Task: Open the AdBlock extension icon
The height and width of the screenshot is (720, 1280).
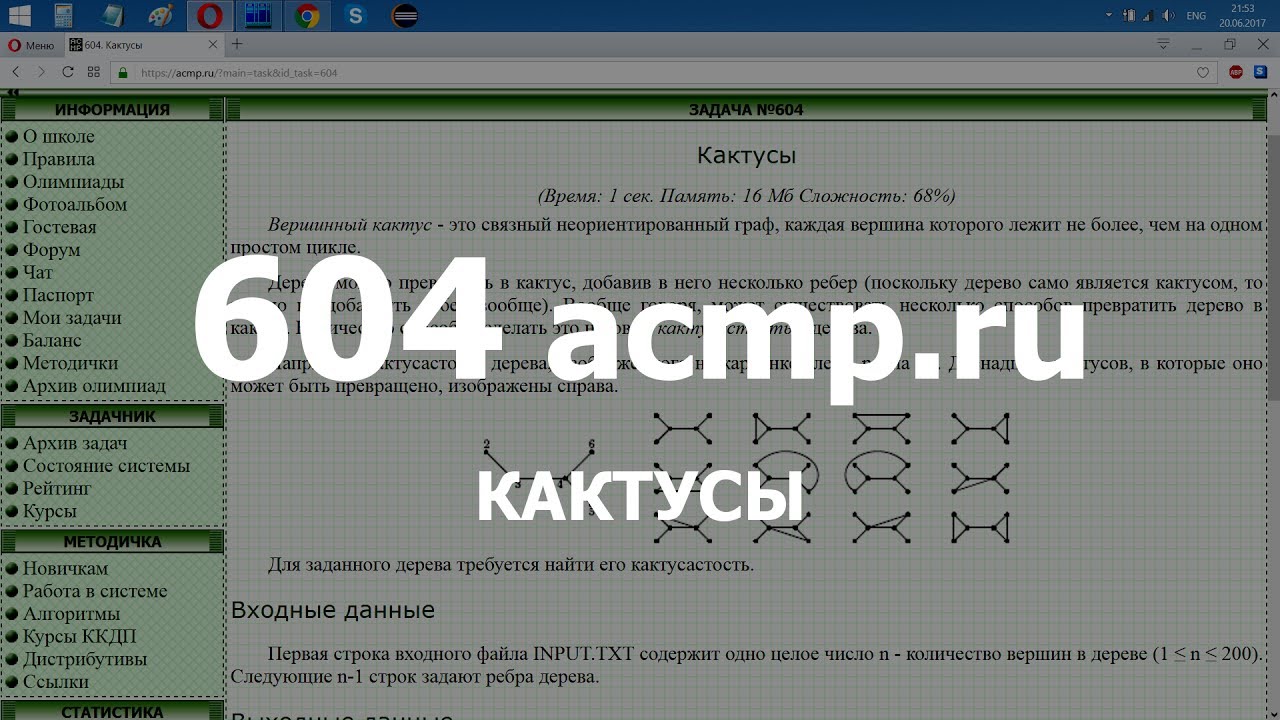Action: coord(1236,72)
